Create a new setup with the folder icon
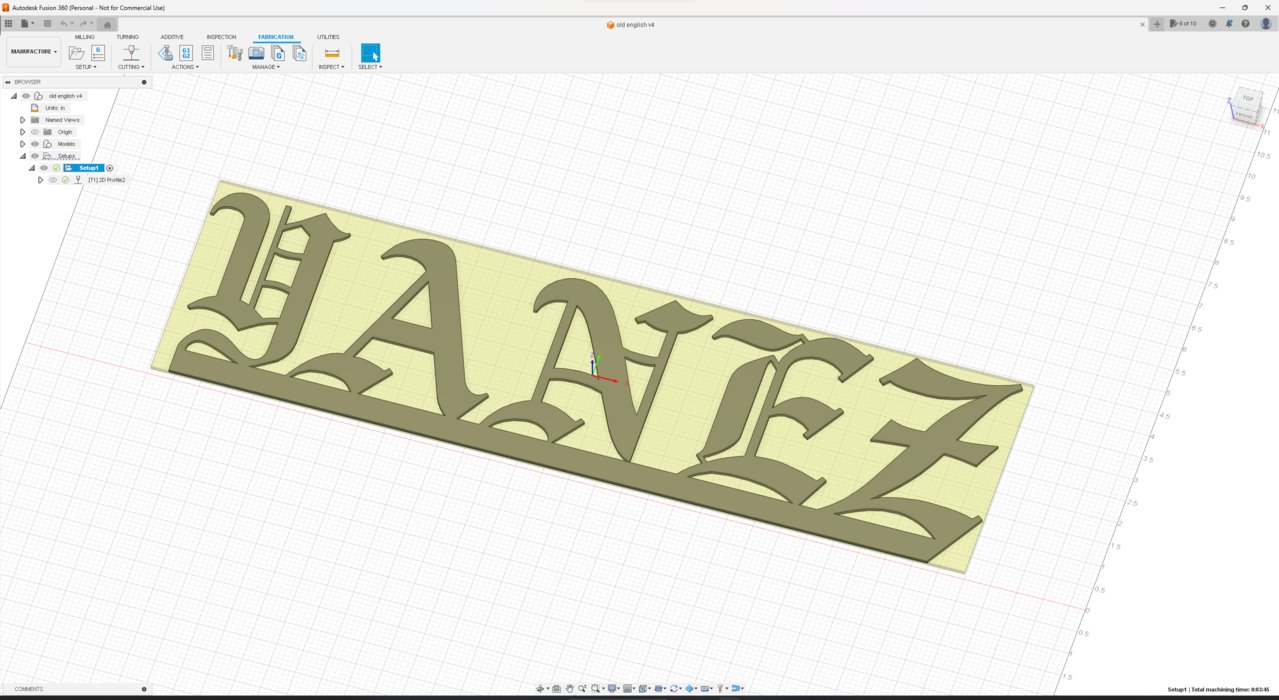1279x700 pixels. click(76, 53)
